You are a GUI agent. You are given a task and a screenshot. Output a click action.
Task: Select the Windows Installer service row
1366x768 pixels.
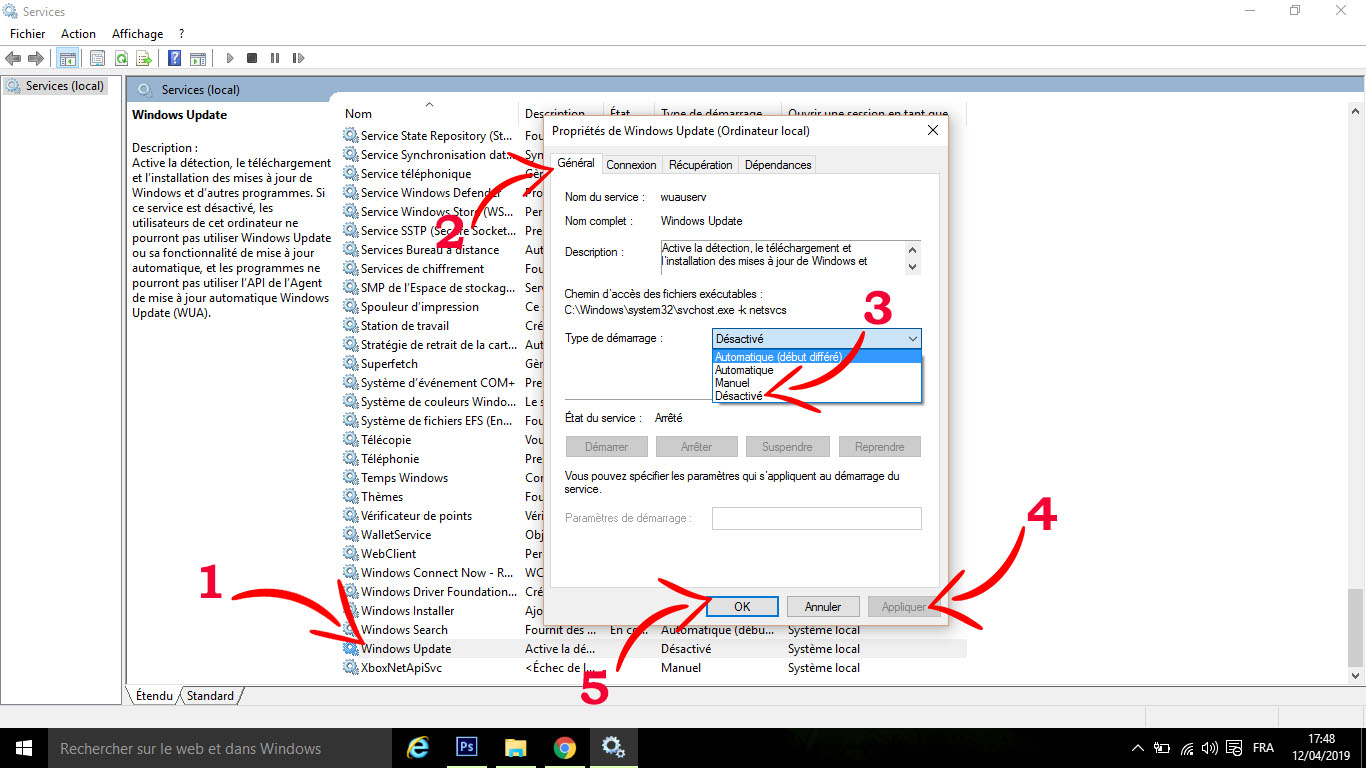(x=443, y=611)
